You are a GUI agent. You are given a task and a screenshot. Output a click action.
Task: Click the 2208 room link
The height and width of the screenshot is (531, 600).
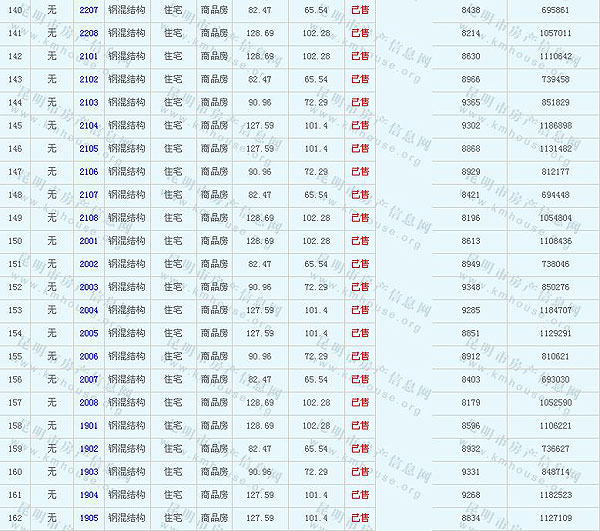tap(89, 33)
